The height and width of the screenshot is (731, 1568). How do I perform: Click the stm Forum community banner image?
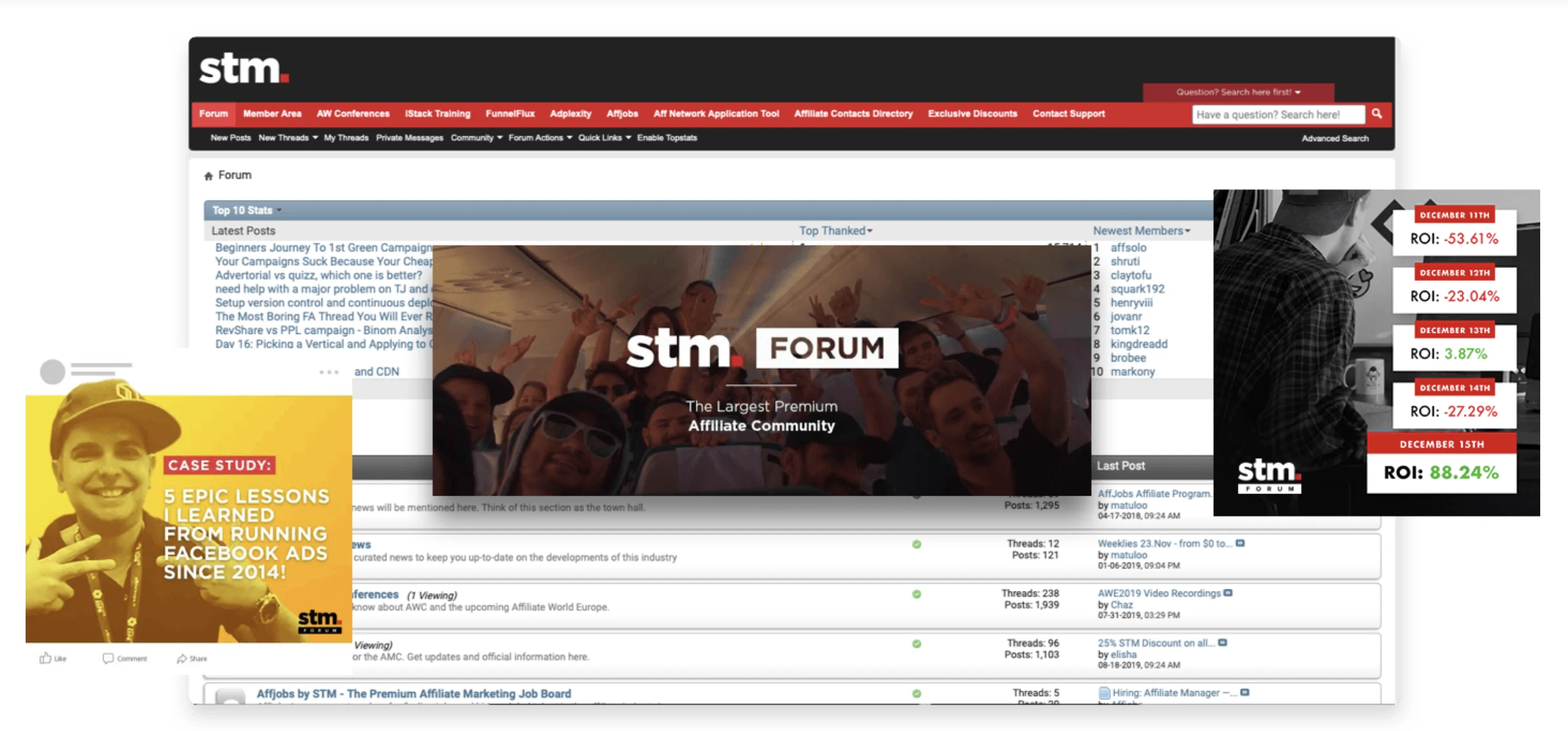(761, 370)
